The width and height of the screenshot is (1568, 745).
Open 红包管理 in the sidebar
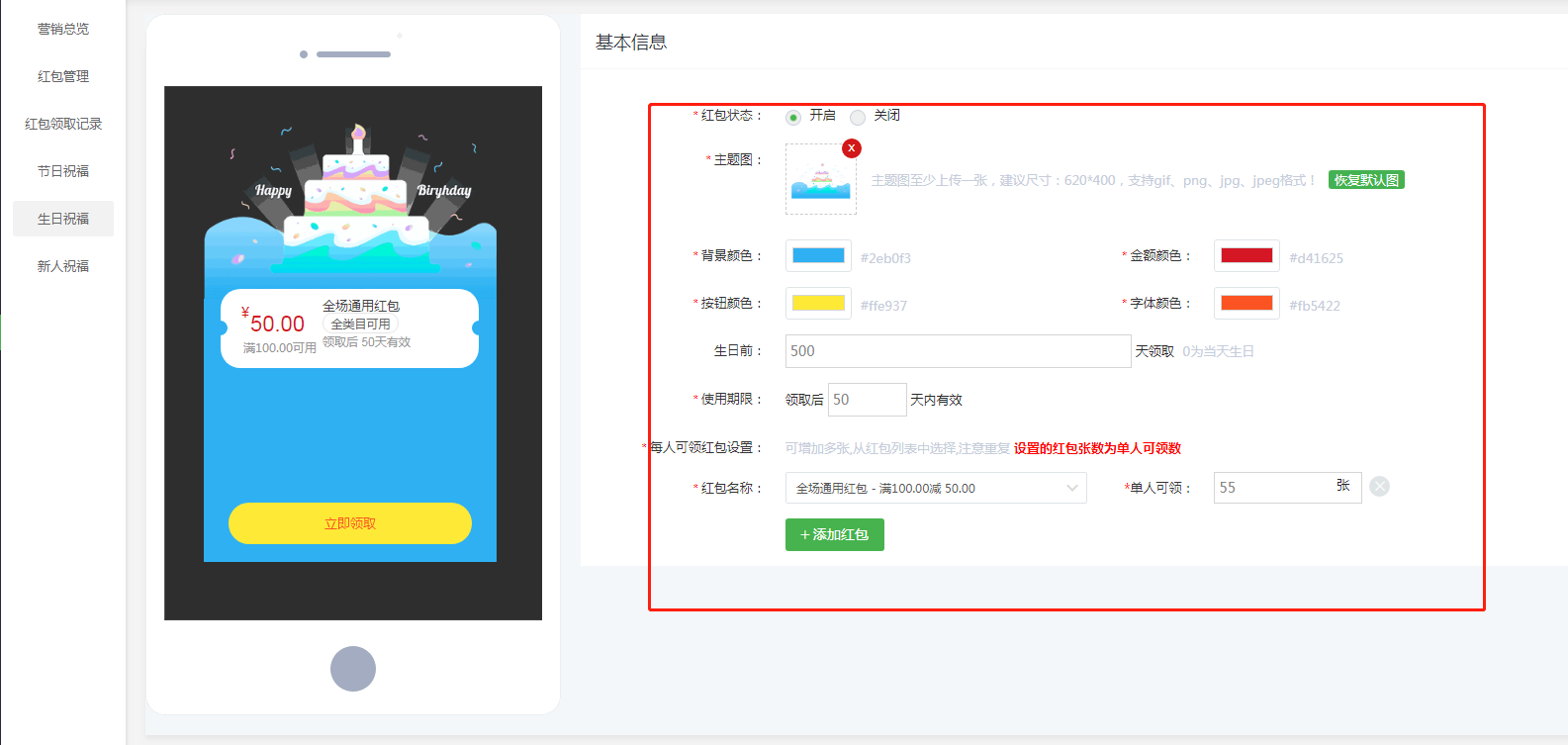[63, 76]
